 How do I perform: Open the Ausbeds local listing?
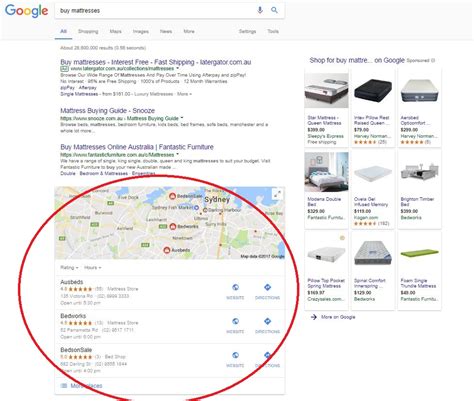(x=72, y=282)
